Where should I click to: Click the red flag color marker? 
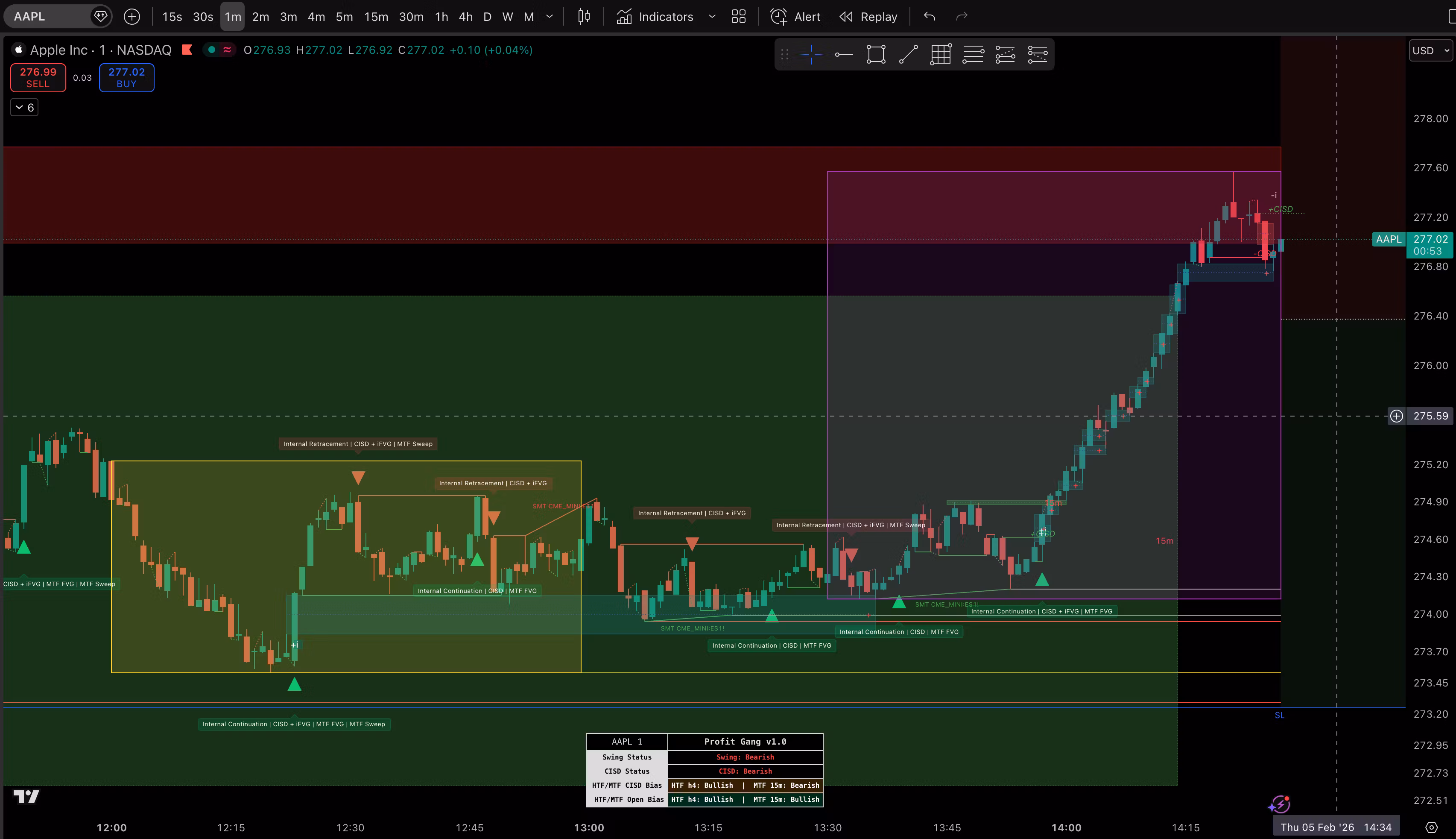coord(187,50)
